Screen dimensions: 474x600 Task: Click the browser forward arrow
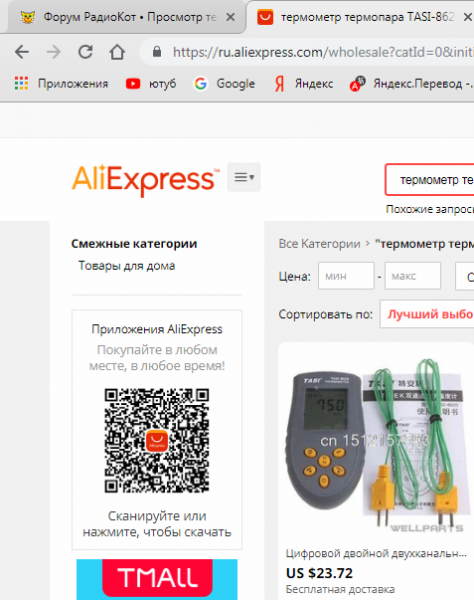[x=54, y=52]
